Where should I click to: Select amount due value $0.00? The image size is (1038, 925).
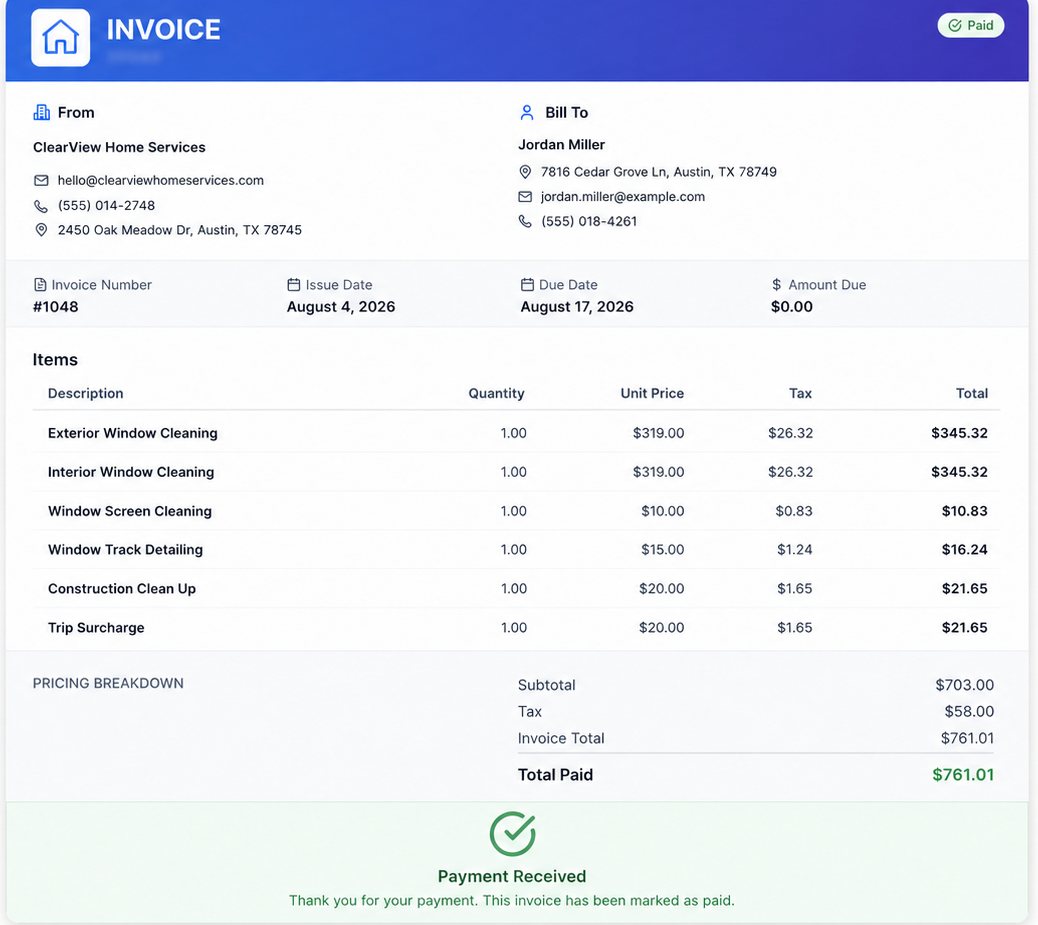[792, 307]
